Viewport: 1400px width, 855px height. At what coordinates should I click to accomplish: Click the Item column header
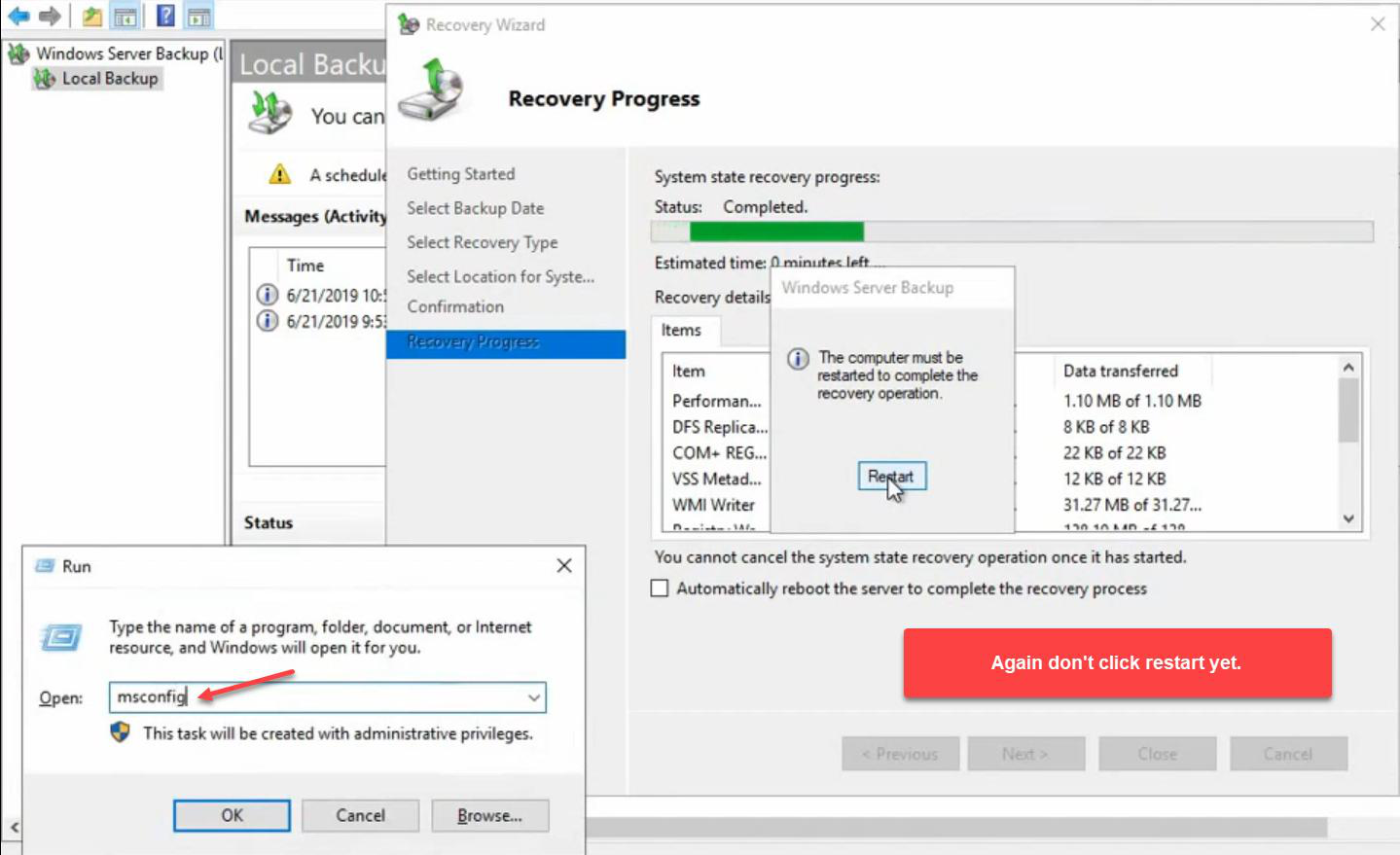tap(689, 371)
